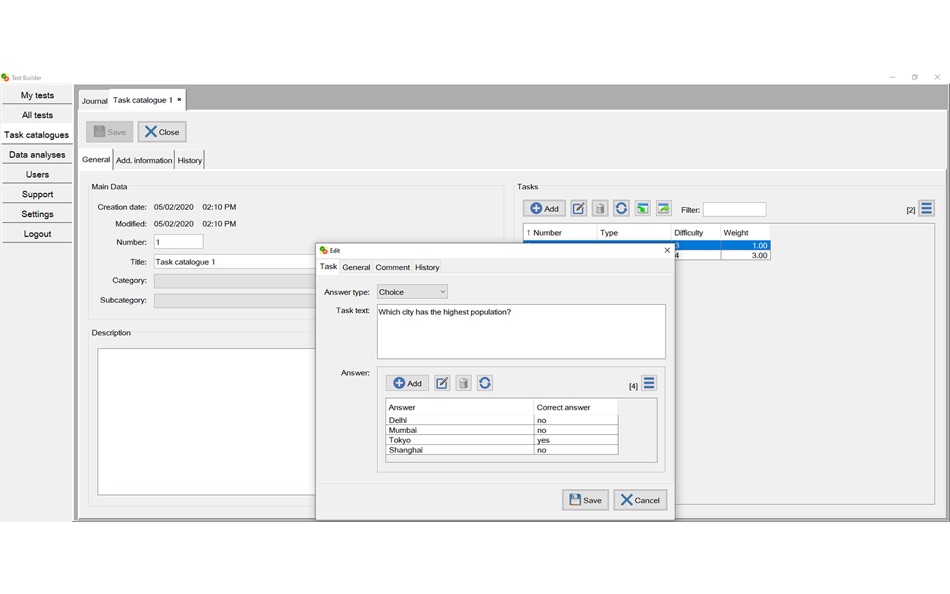Screen dimensions: 950x594
Task: Click the delete trash icon in Tasks toolbar
Action: (600, 209)
